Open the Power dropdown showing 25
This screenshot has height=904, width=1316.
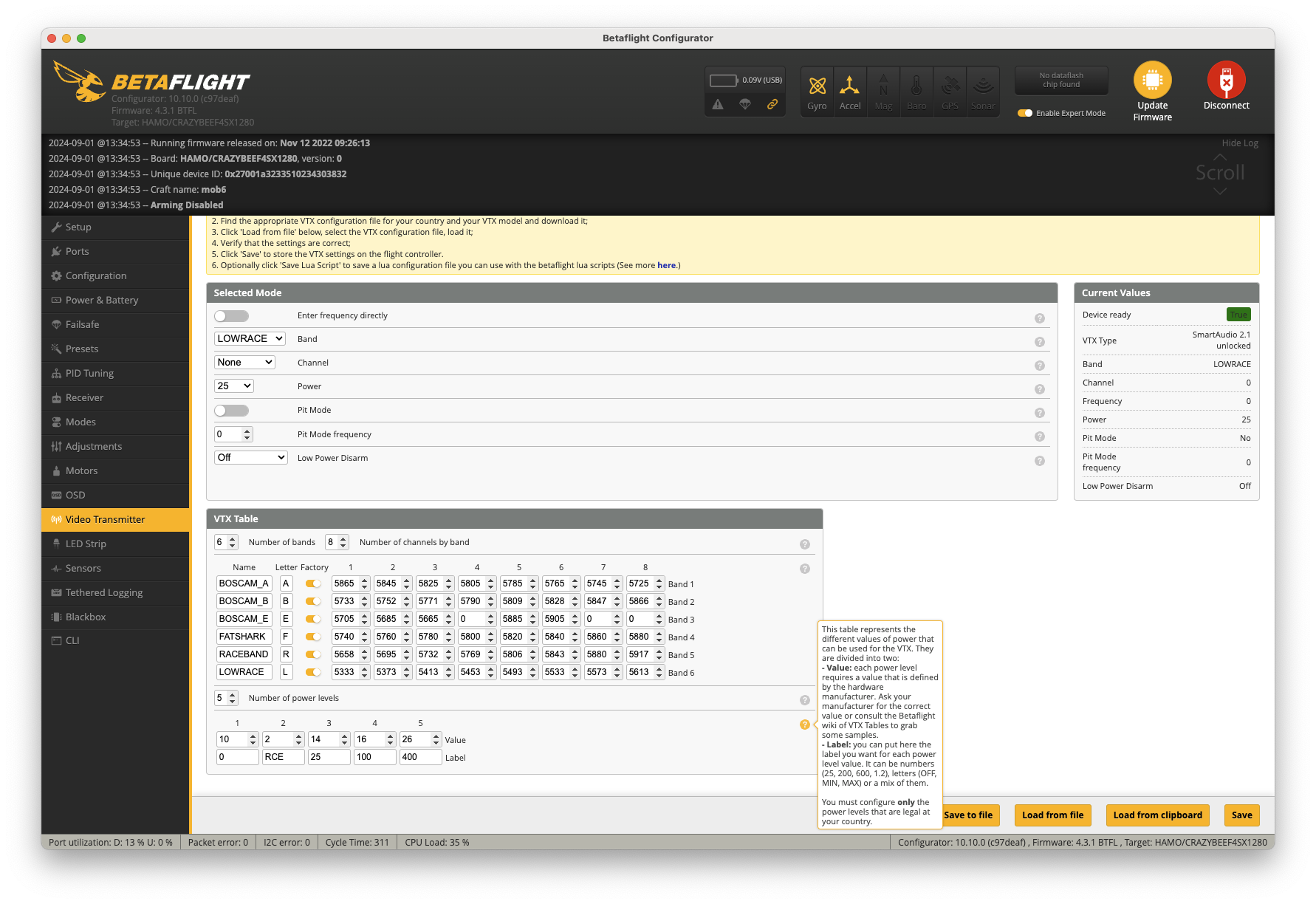[x=234, y=386]
